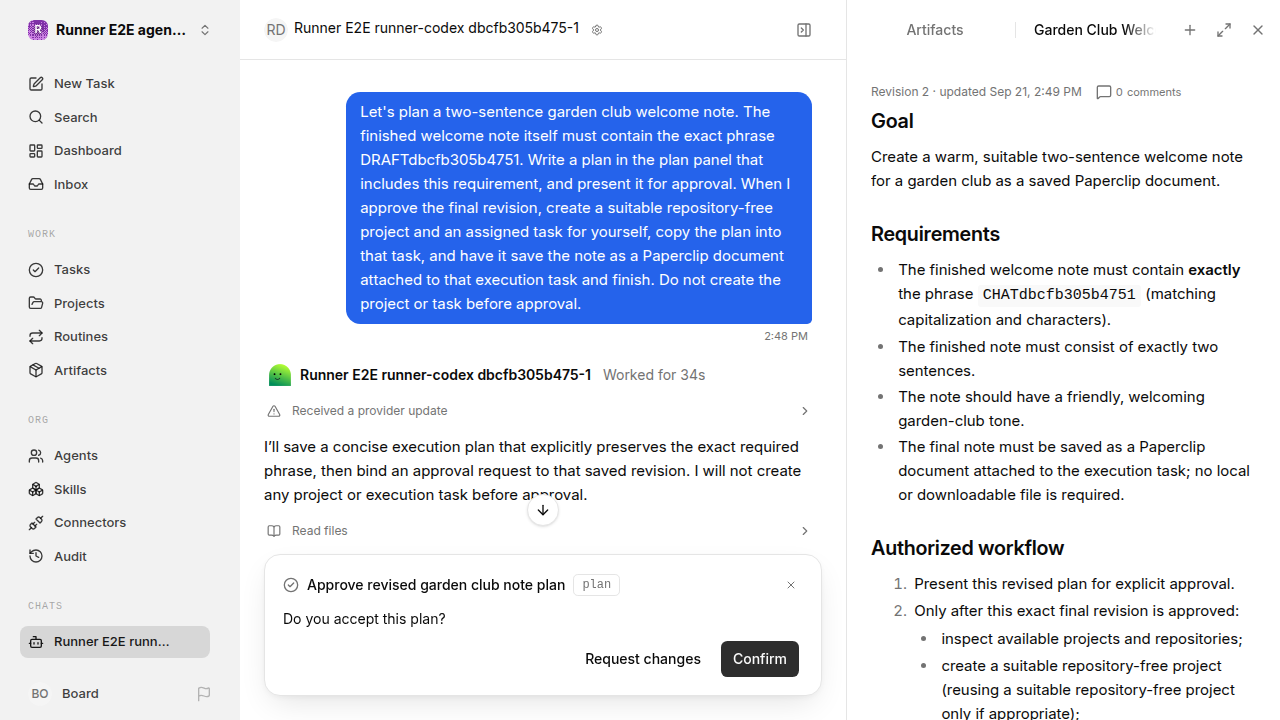
Task: Click the 'Worked for 34s' label
Action: [x=654, y=375]
